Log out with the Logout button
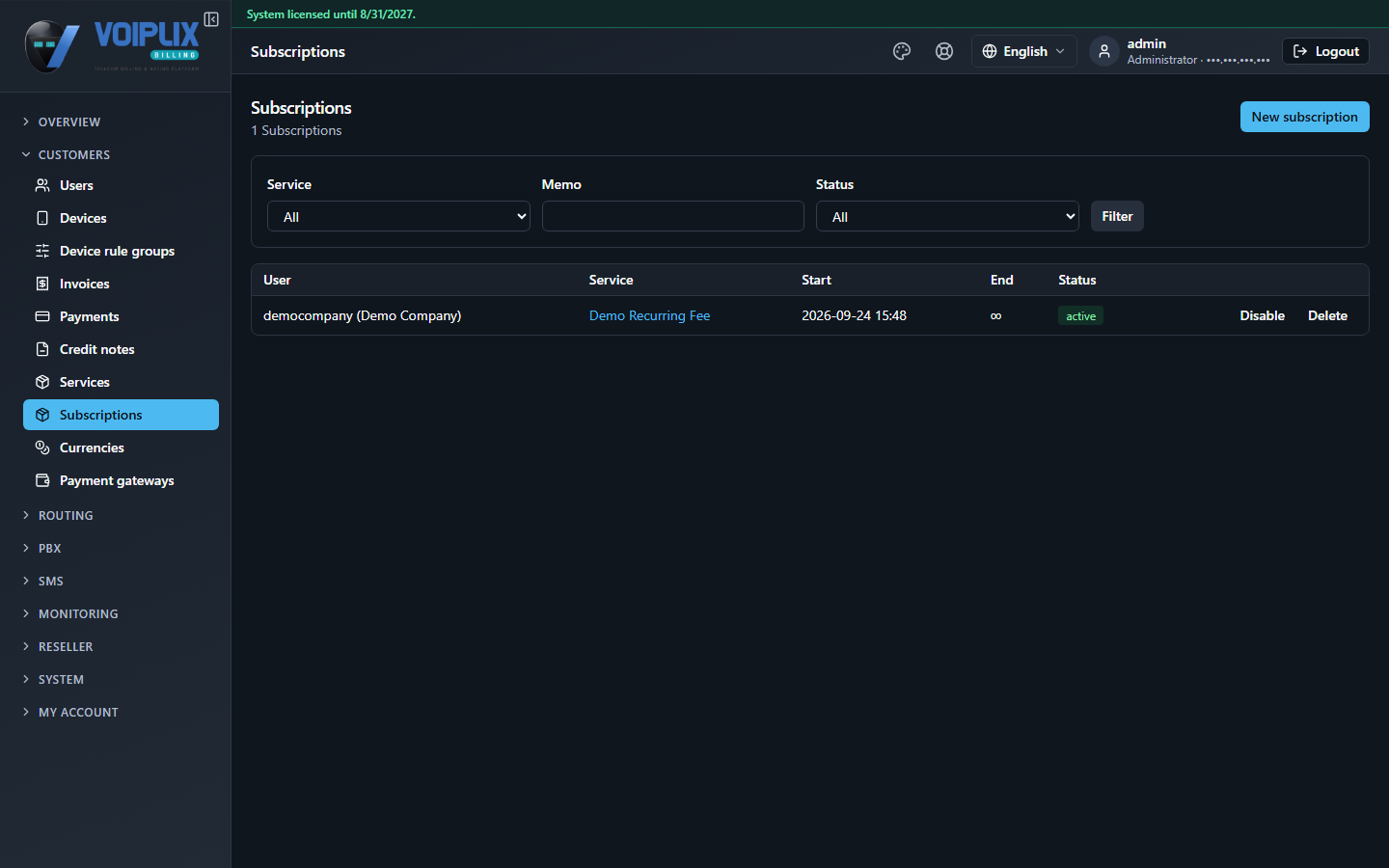Image resolution: width=1389 pixels, height=868 pixels. [x=1325, y=51]
